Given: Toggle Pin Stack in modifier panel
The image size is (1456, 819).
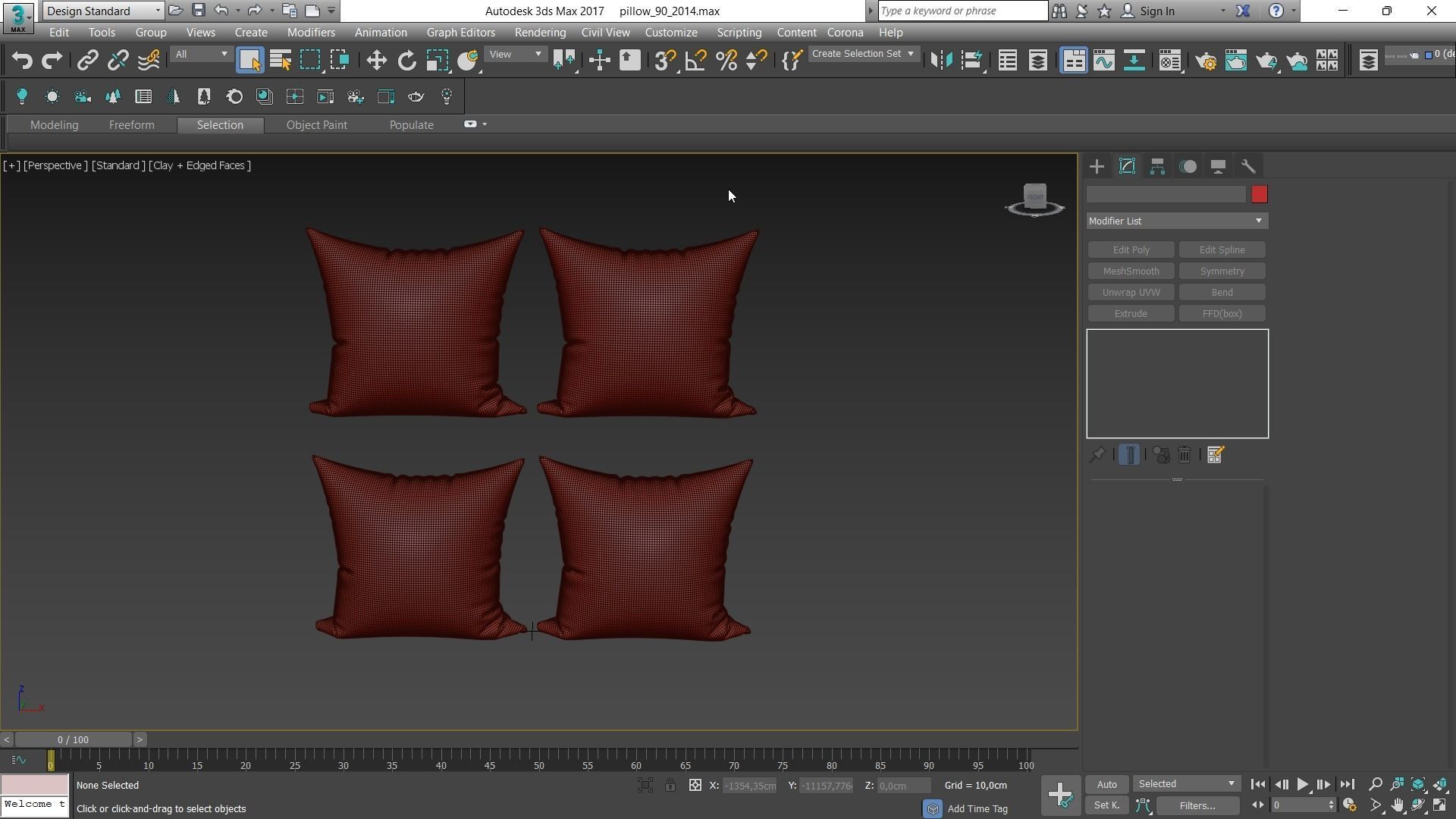Looking at the screenshot, I should [1097, 455].
